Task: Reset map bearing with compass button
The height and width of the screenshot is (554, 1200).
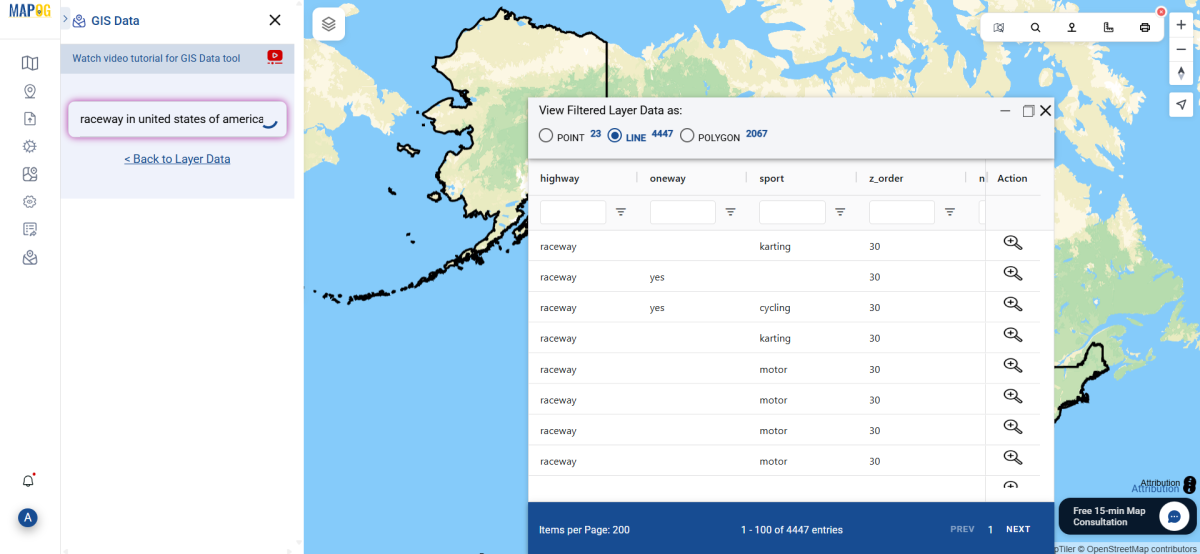Action: coord(1181,73)
